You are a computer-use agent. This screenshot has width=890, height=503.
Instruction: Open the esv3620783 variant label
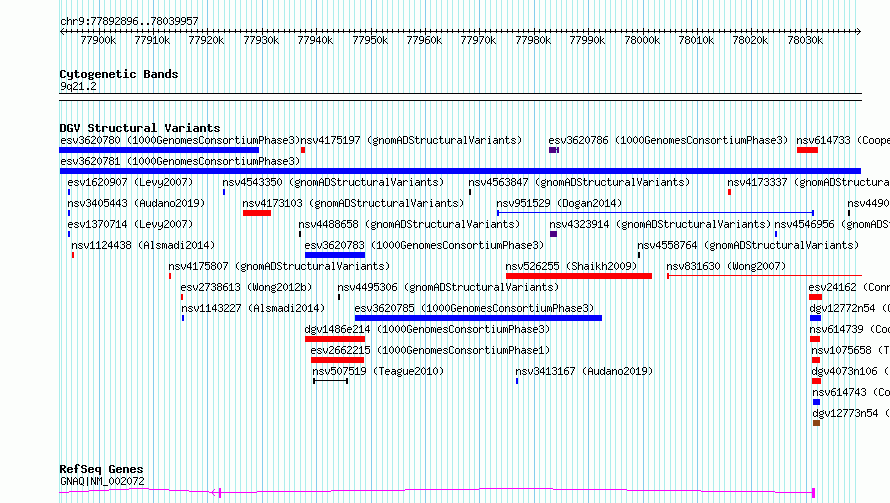pos(424,245)
